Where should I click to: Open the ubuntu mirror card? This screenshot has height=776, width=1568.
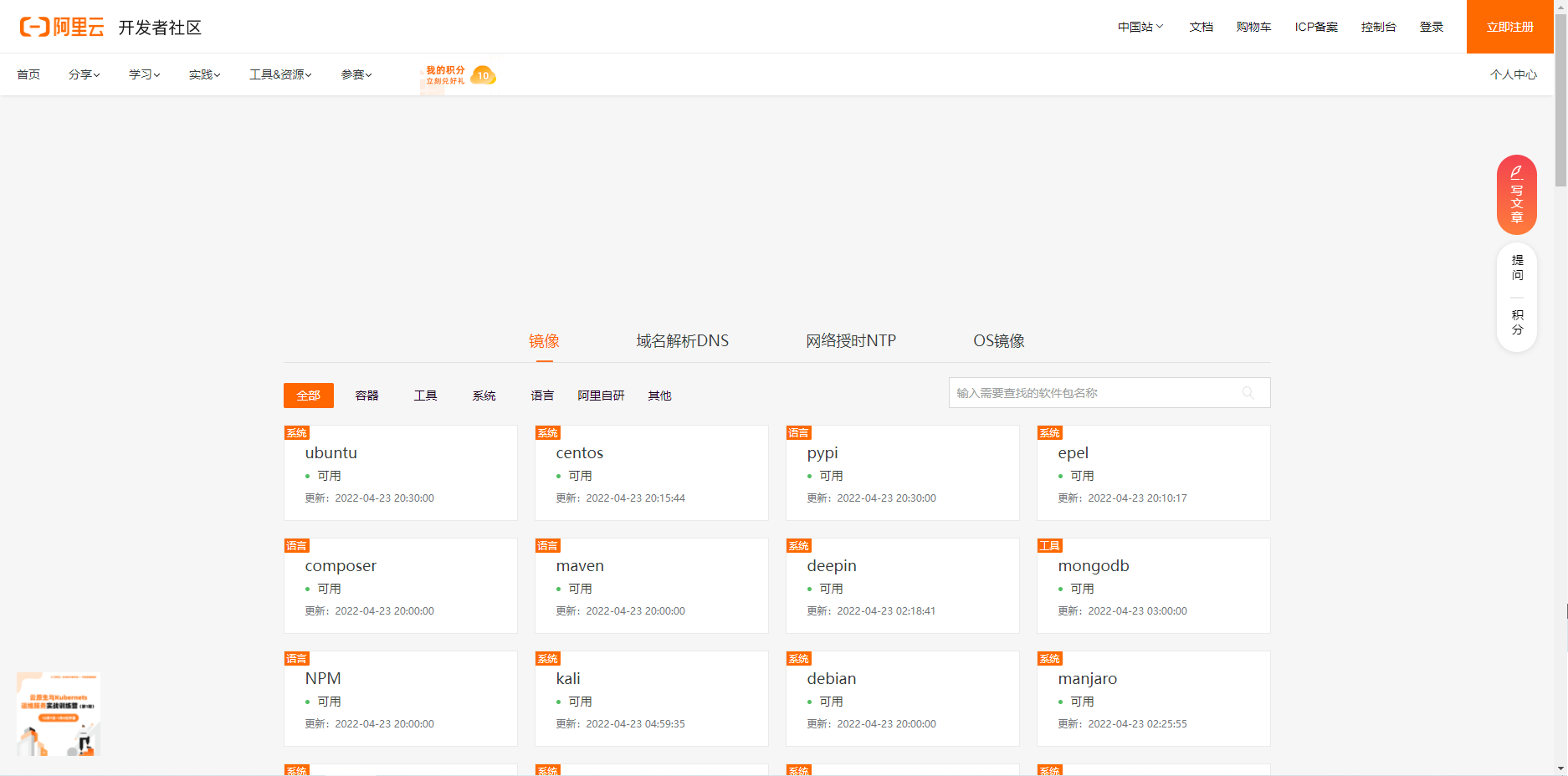point(401,473)
